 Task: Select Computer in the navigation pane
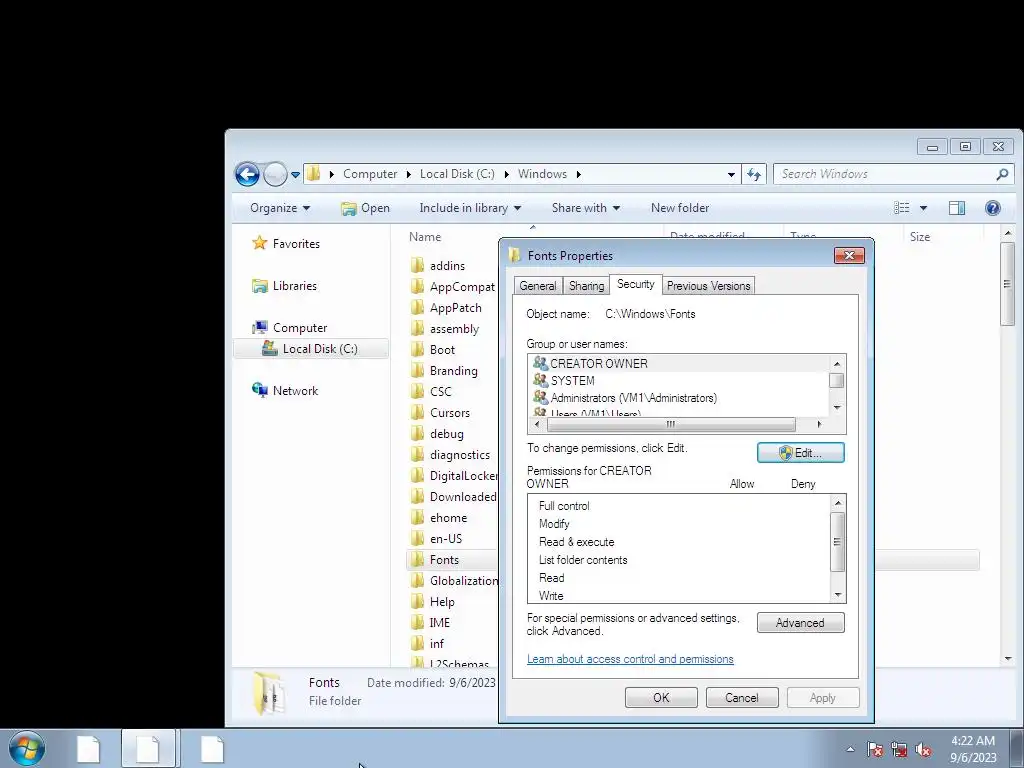click(x=300, y=328)
